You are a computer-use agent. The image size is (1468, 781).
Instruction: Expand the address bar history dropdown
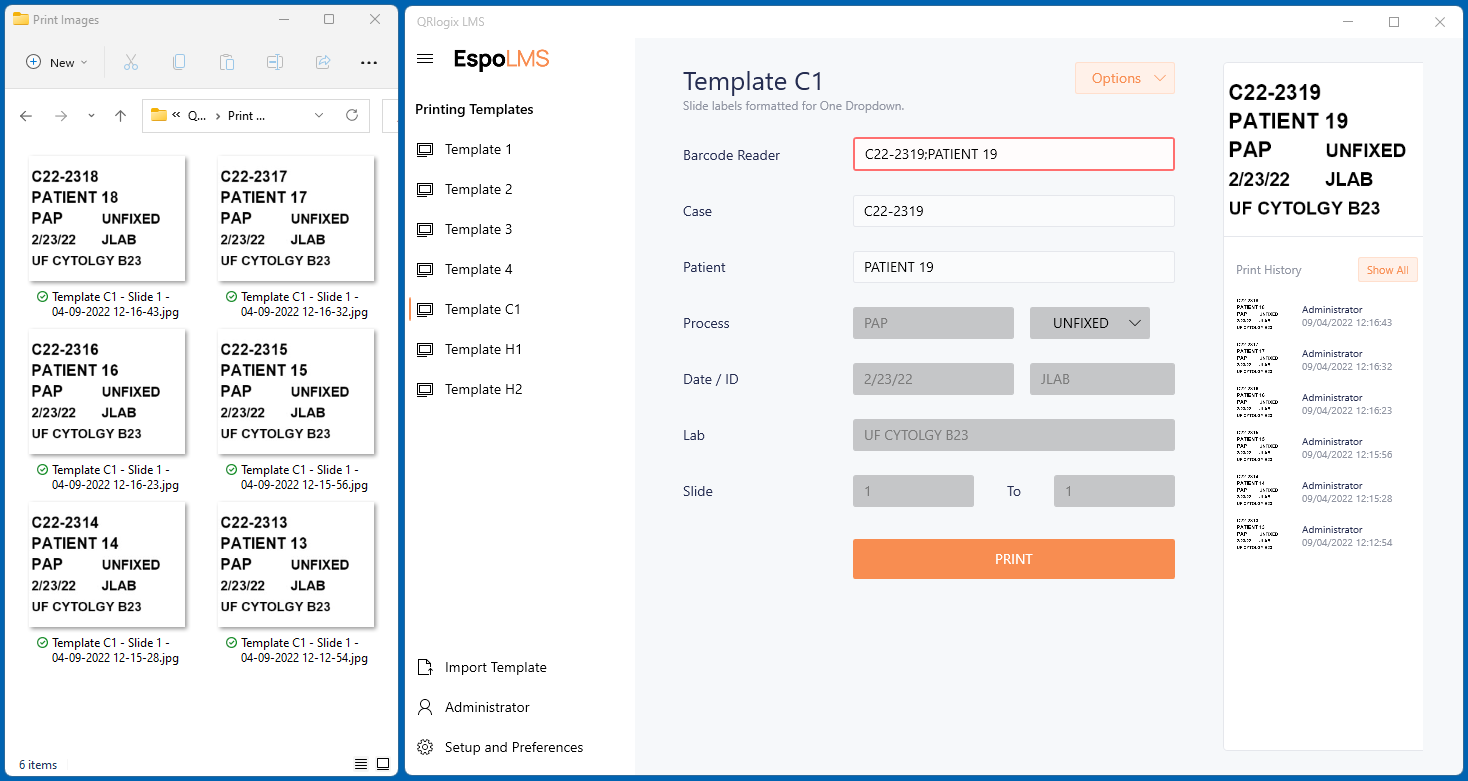tap(319, 115)
